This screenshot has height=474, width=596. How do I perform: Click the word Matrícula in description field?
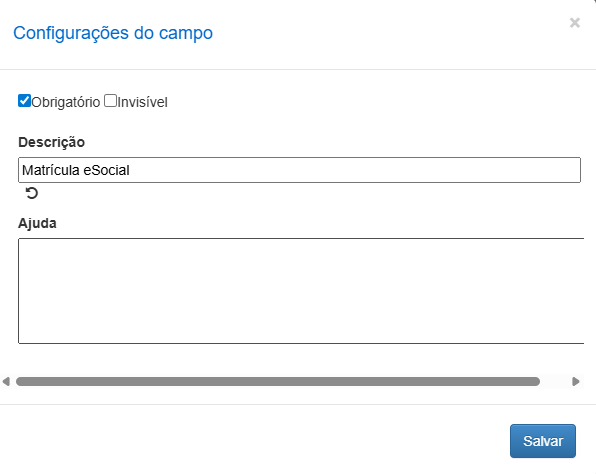click(51, 170)
